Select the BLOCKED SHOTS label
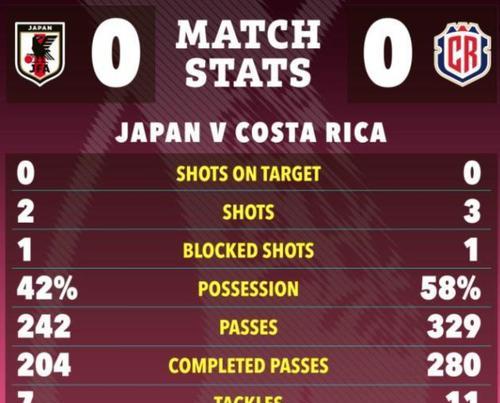500x403 pixels. tap(248, 250)
